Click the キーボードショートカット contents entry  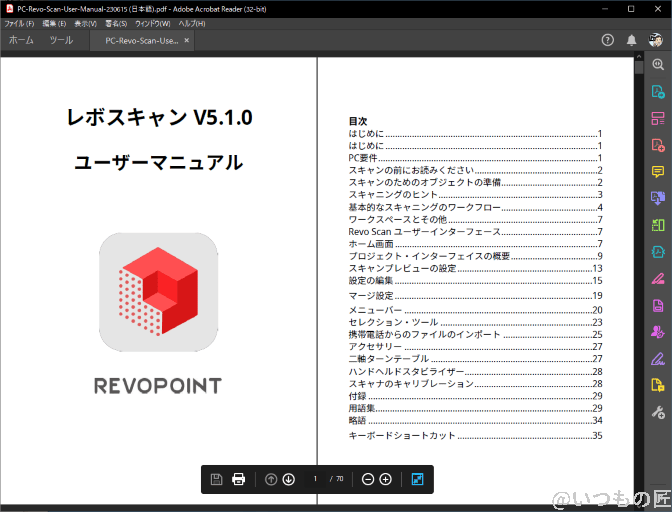point(401,436)
